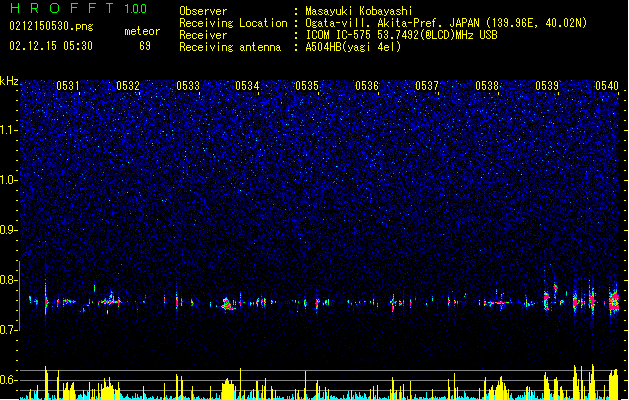The image size is (629, 400).
Task: Click the 0.8 kHz frequency tick label
Action: pyautogui.click(x=8, y=280)
